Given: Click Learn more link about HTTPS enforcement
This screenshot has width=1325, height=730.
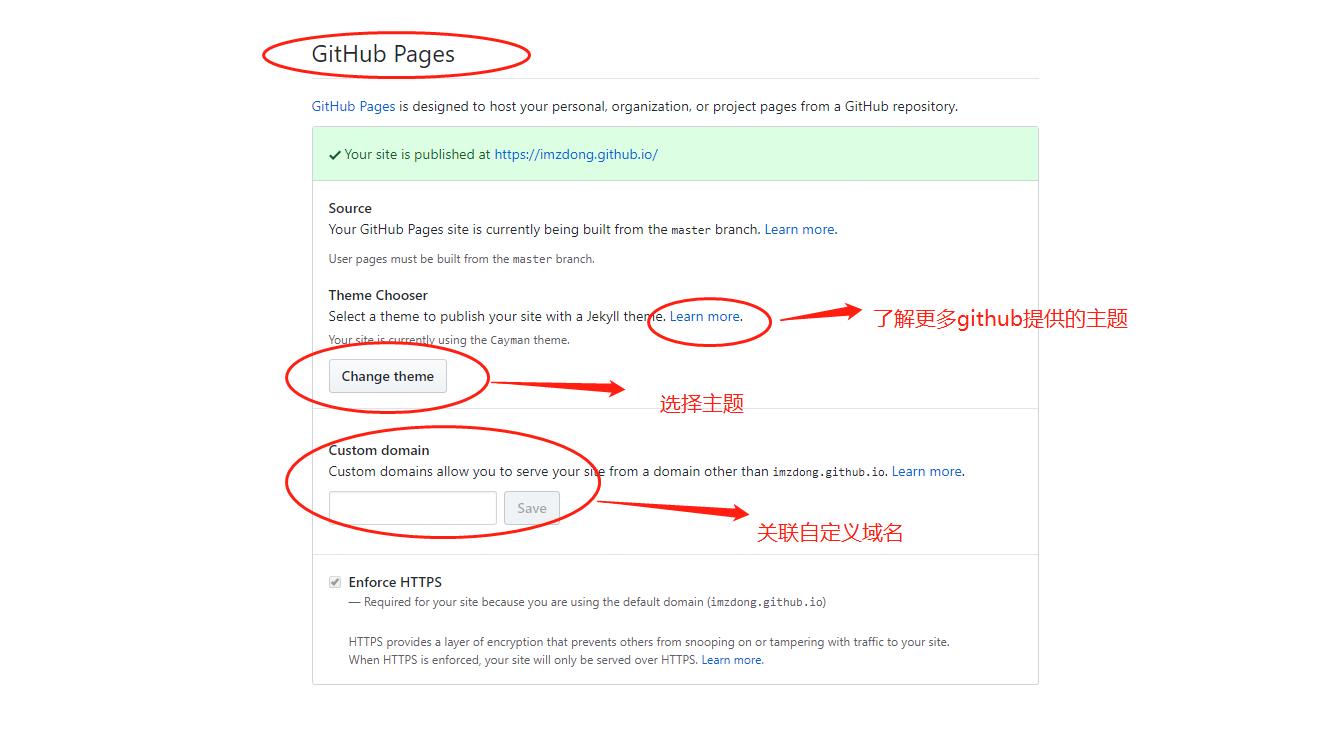Looking at the screenshot, I should pos(732,660).
